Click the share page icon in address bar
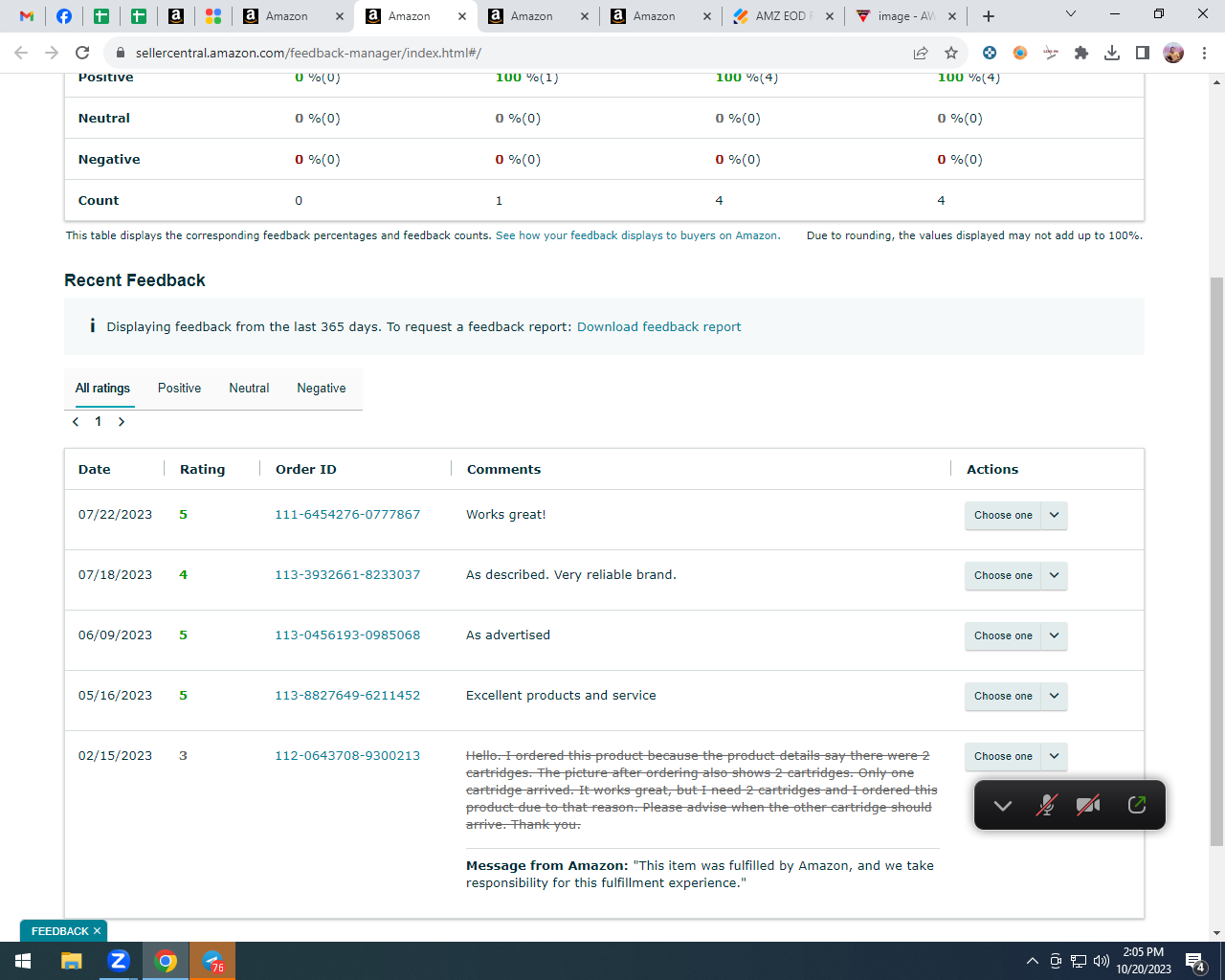1225x980 pixels. [x=921, y=53]
